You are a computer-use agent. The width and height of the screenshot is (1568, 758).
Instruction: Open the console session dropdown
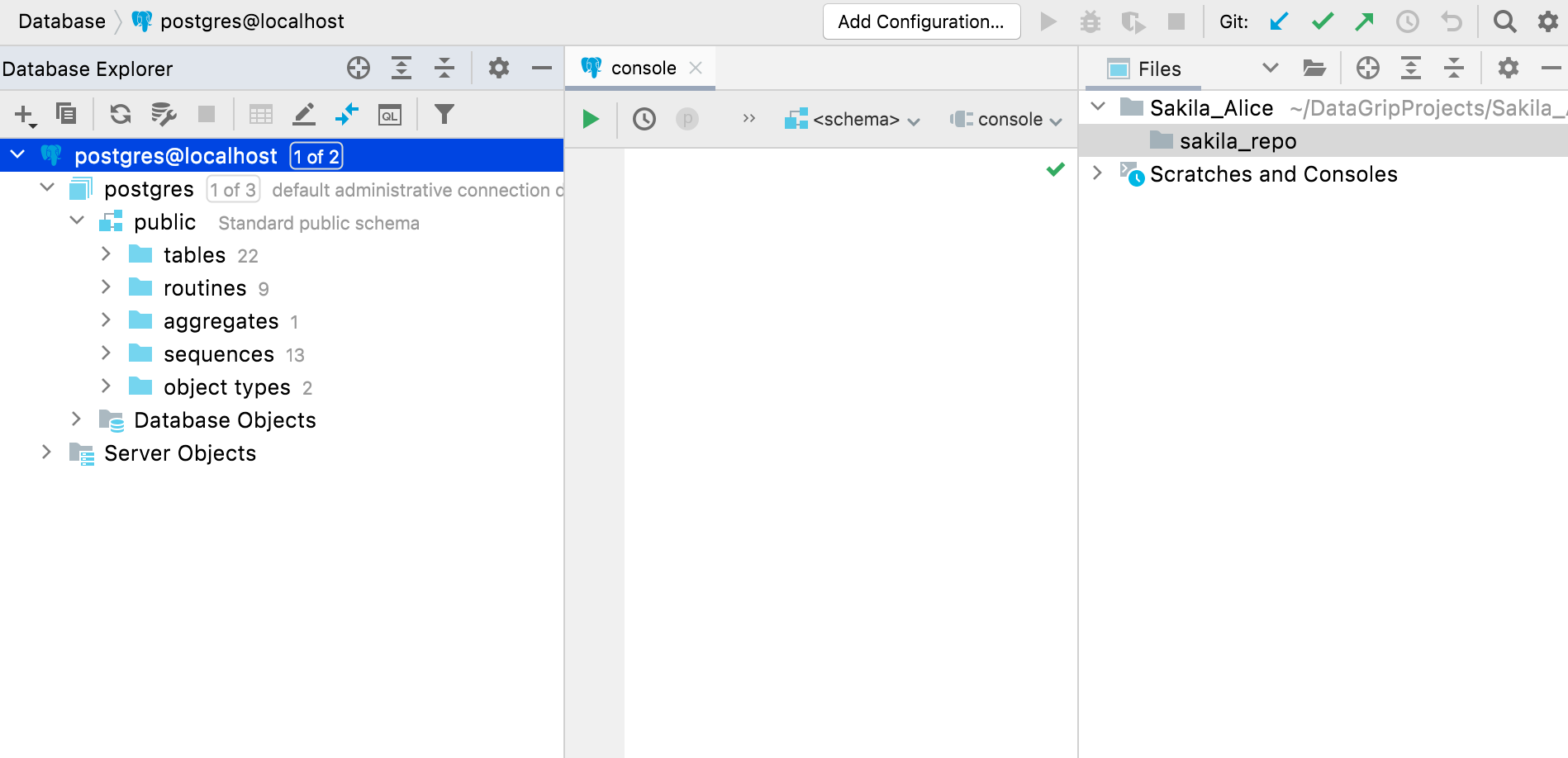coord(1006,119)
